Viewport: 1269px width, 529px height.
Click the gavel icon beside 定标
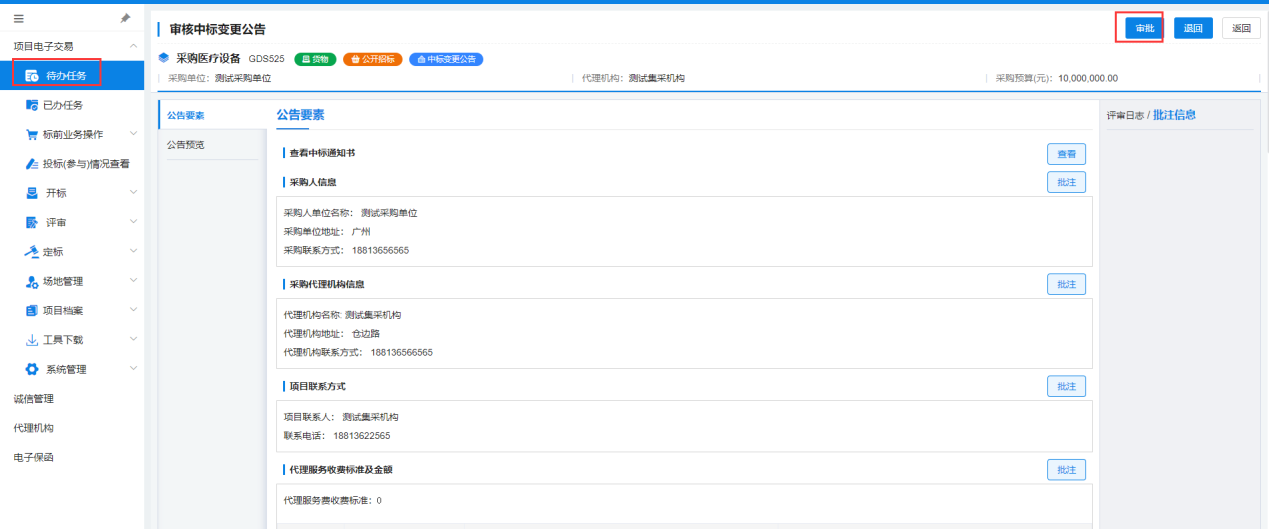[32, 252]
